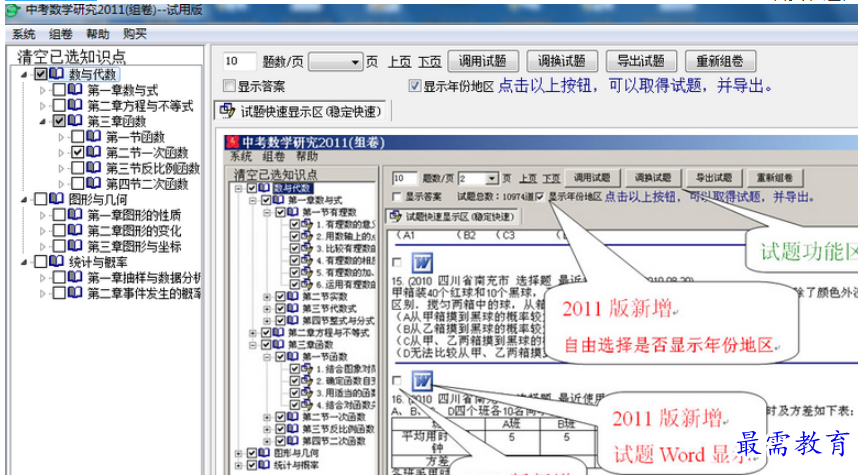Image resolution: width=858 pixels, height=475 pixels.
Task: Click the book icon beside 第三节反比例函数
Action: pos(94,167)
